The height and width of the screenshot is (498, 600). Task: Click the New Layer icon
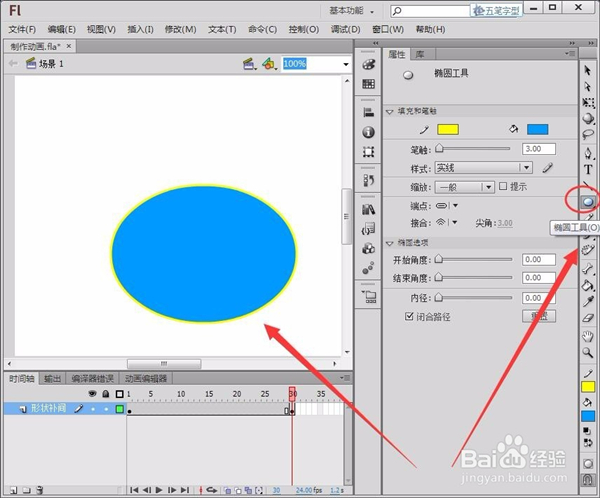(x=13, y=490)
